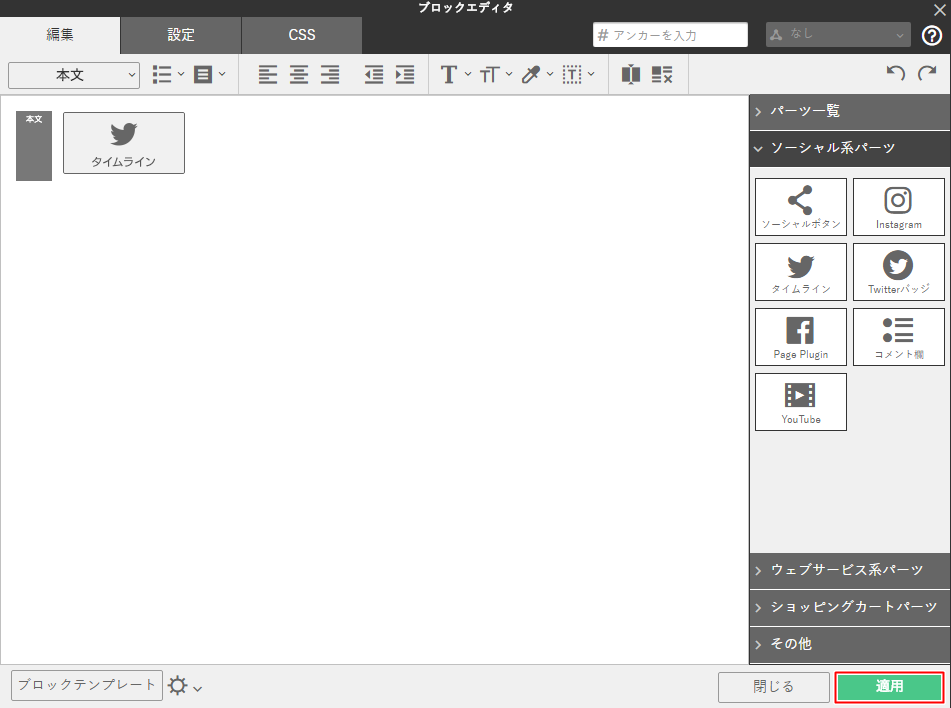
Task: Click the アンカーを入力 anchor field
Action: (670, 35)
